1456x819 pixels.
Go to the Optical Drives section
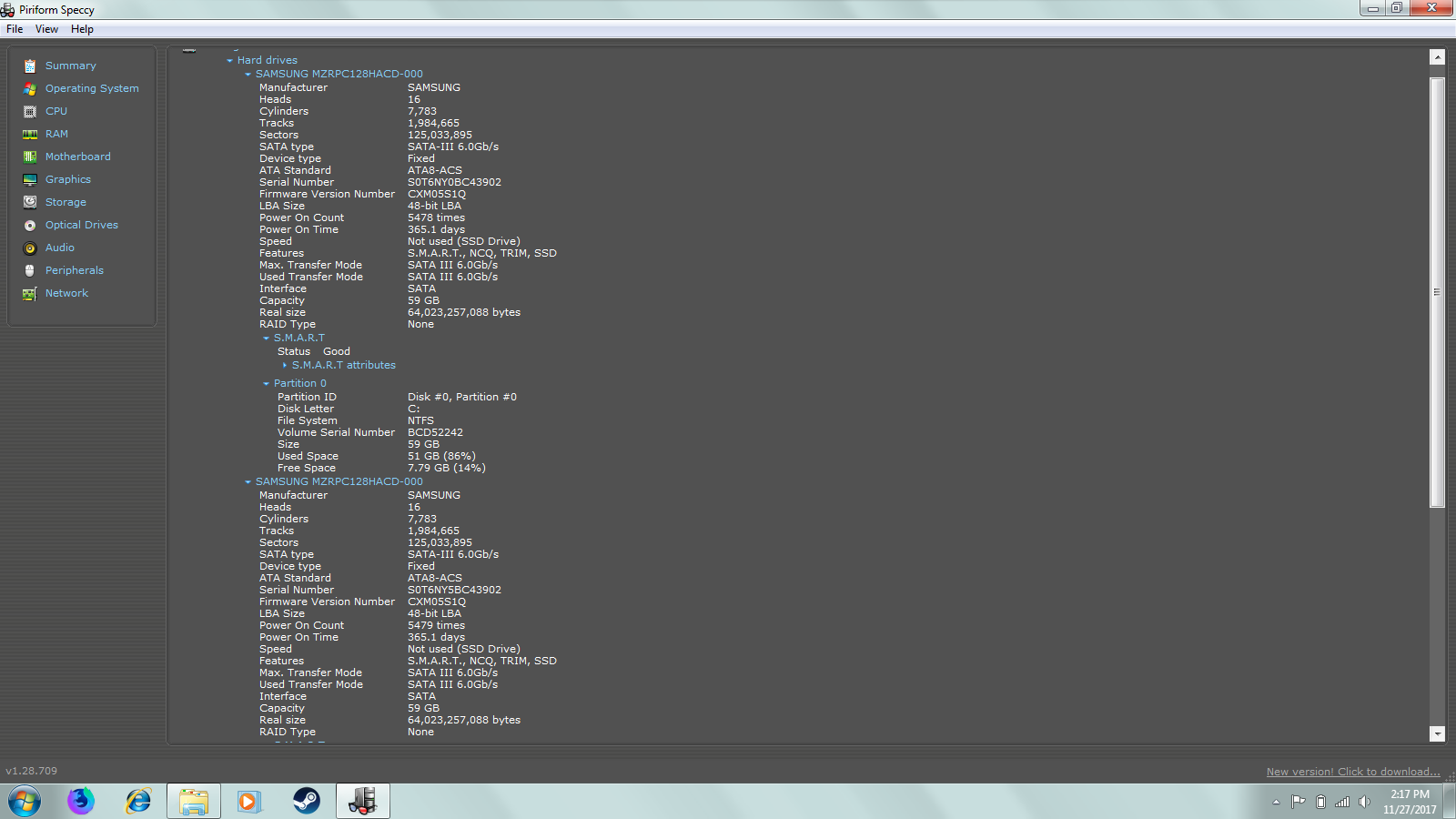[82, 225]
